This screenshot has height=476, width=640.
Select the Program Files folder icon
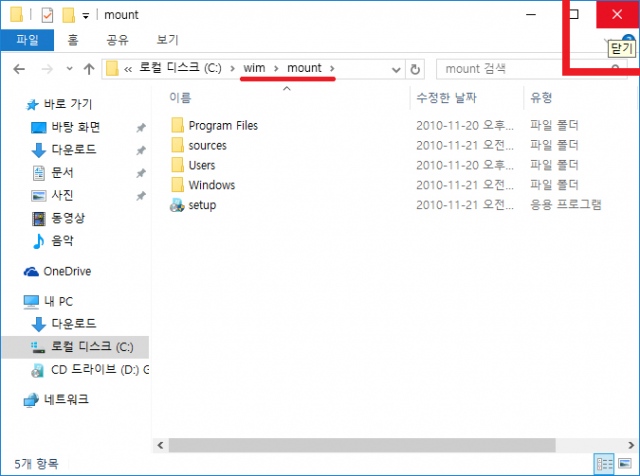(177, 125)
